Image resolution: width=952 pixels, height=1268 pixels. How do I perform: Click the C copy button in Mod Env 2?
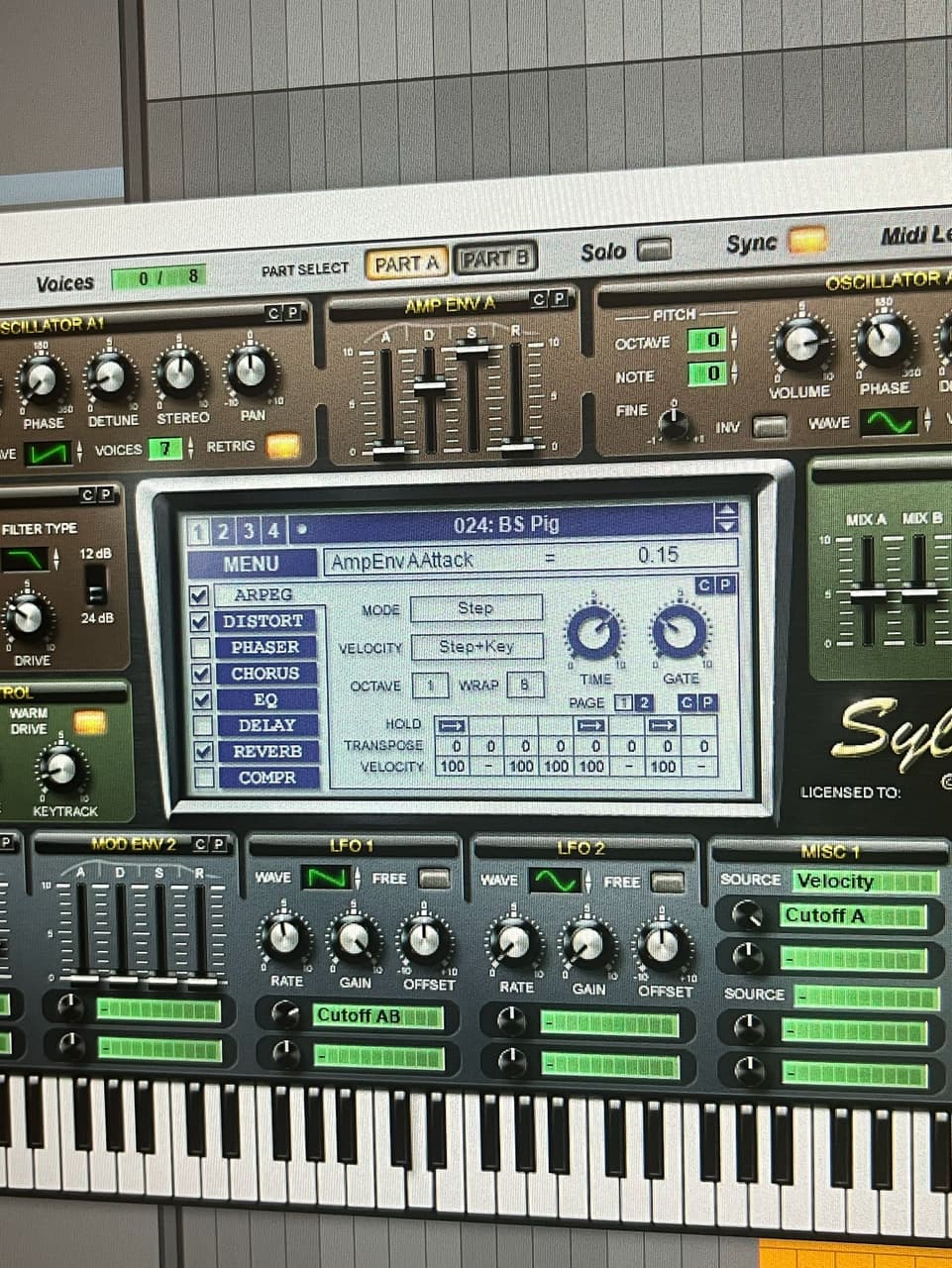point(199,844)
